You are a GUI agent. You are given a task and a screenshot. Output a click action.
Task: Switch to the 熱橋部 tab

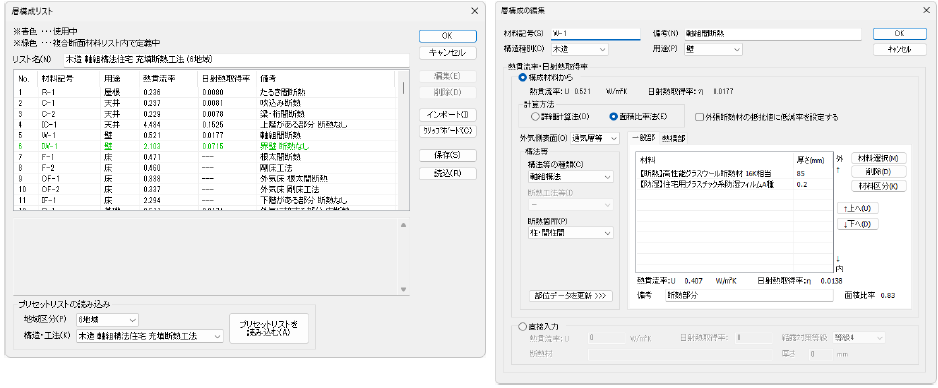[x=674, y=139]
